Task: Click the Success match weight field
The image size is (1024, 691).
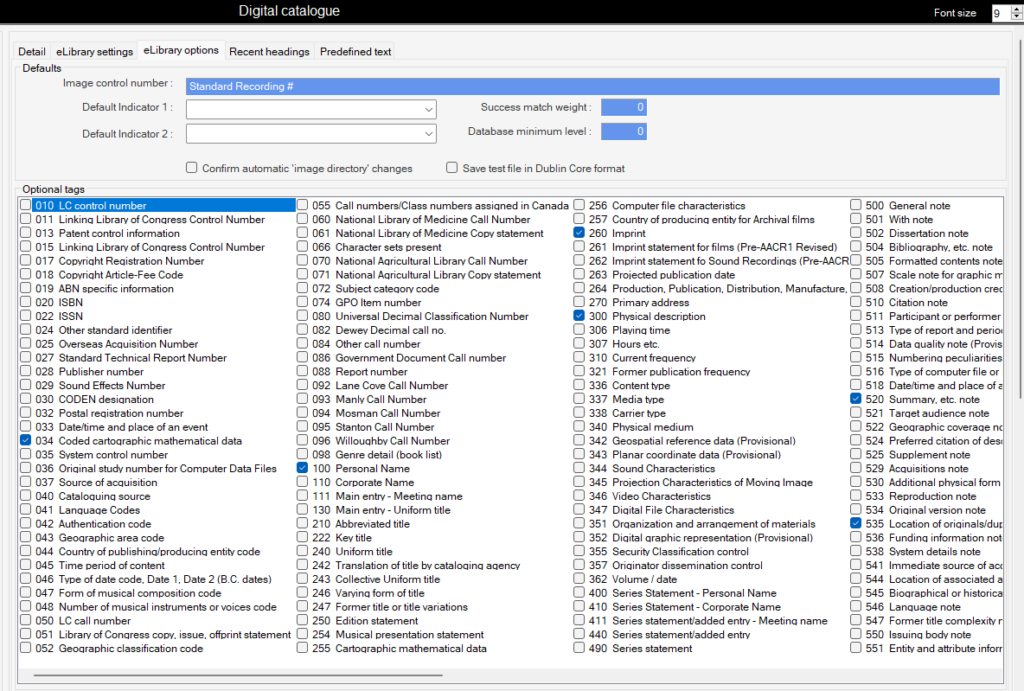Action: click(x=624, y=106)
